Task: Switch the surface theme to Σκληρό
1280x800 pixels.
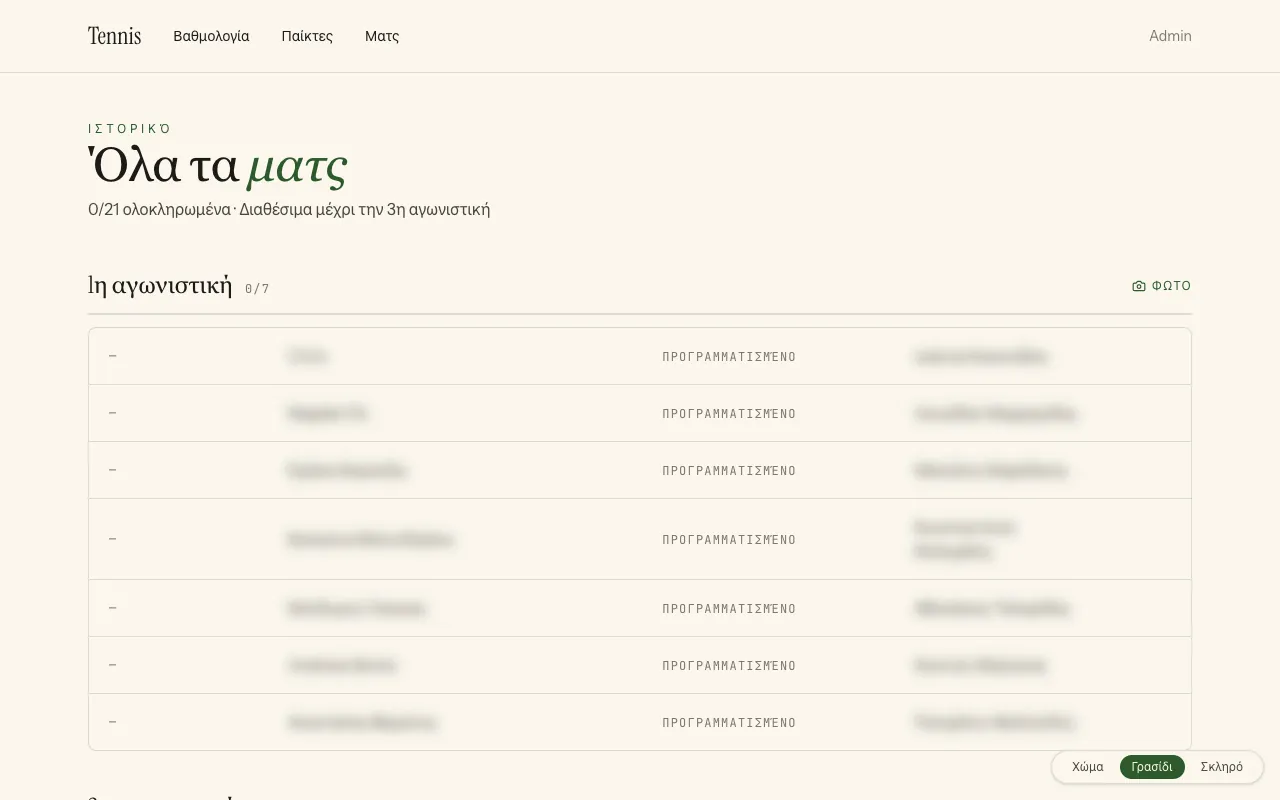Action: [x=1222, y=767]
